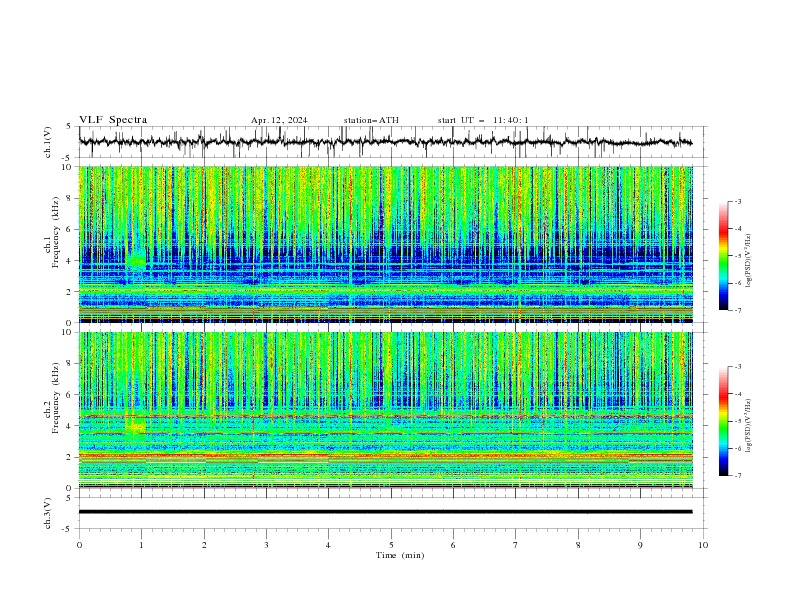The image size is (792, 612).
Task: Click the ch.1 voltage waveform trace
Action: point(385,142)
